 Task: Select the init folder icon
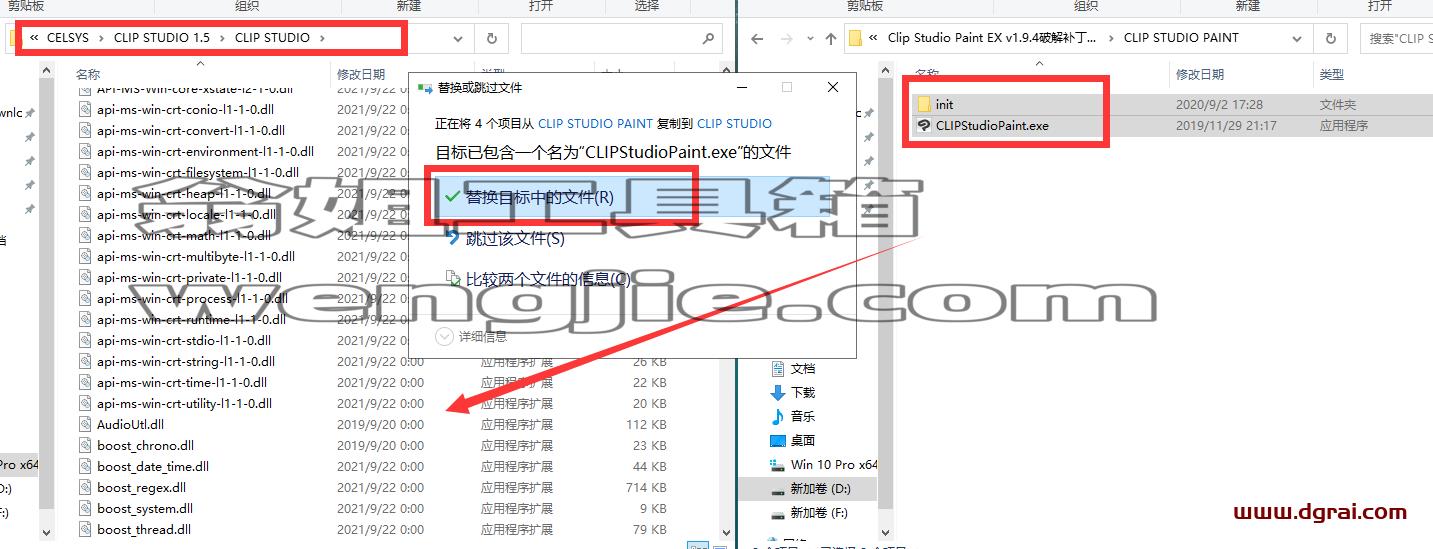tap(923, 104)
